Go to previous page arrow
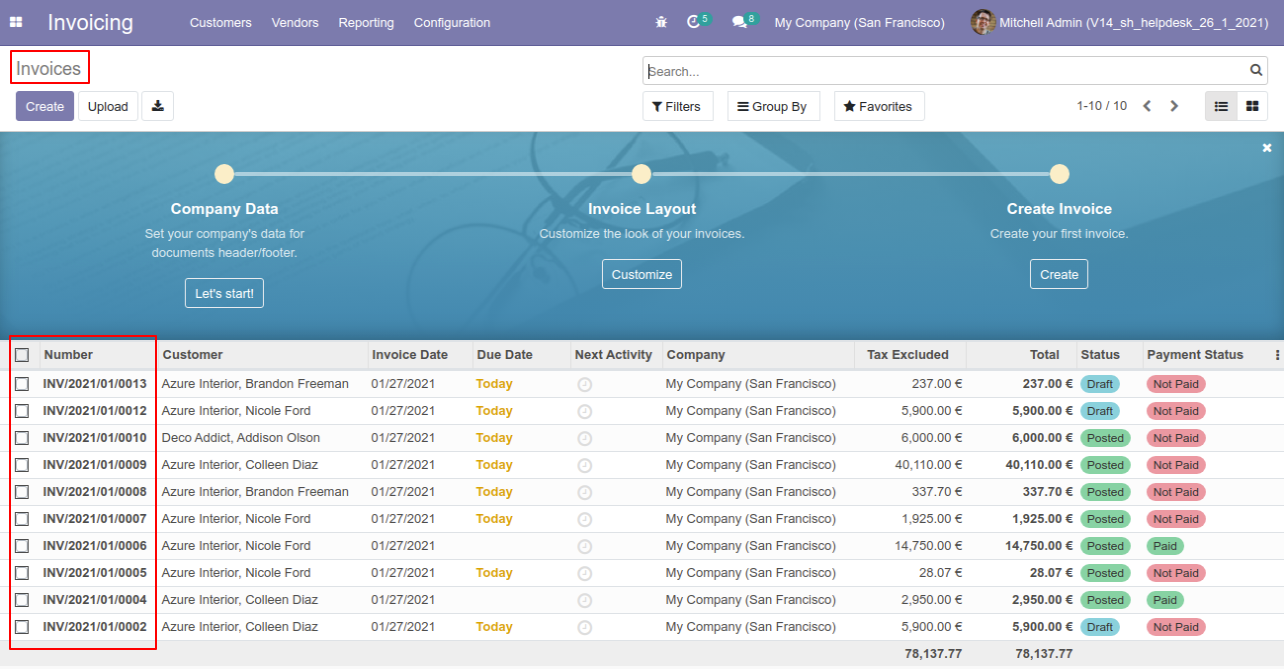 (x=1148, y=106)
